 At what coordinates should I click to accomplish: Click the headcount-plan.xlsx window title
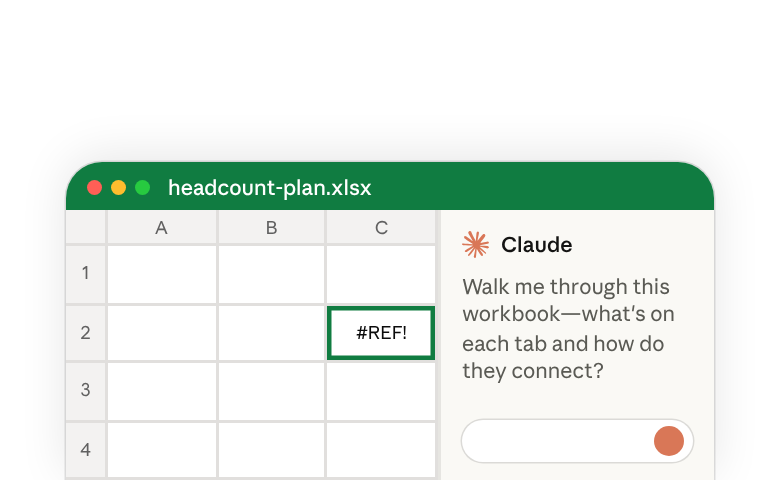[x=270, y=188]
